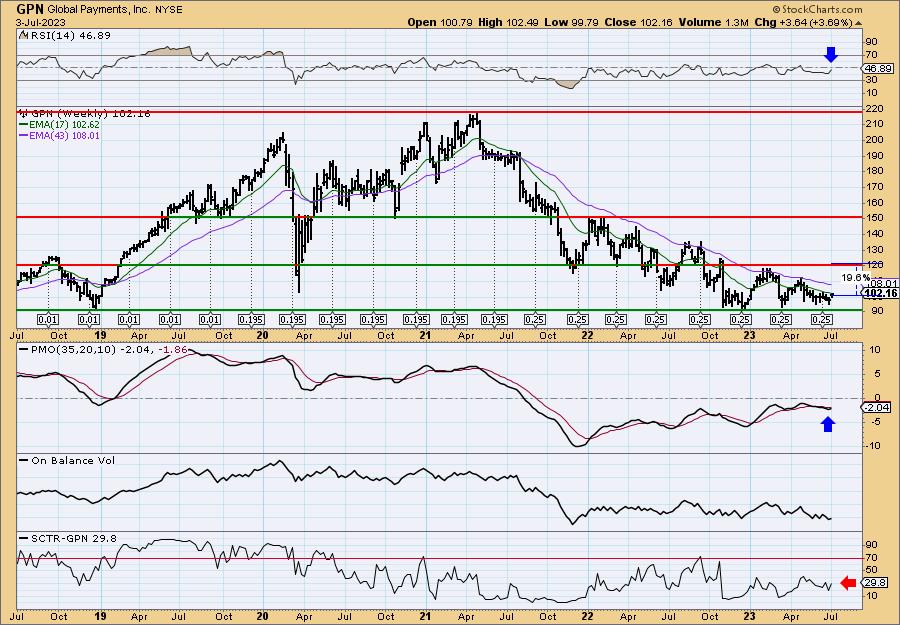900x625 pixels.
Task: Click the EMA(17) 102.62 legend text
Action: click(x=65, y=125)
